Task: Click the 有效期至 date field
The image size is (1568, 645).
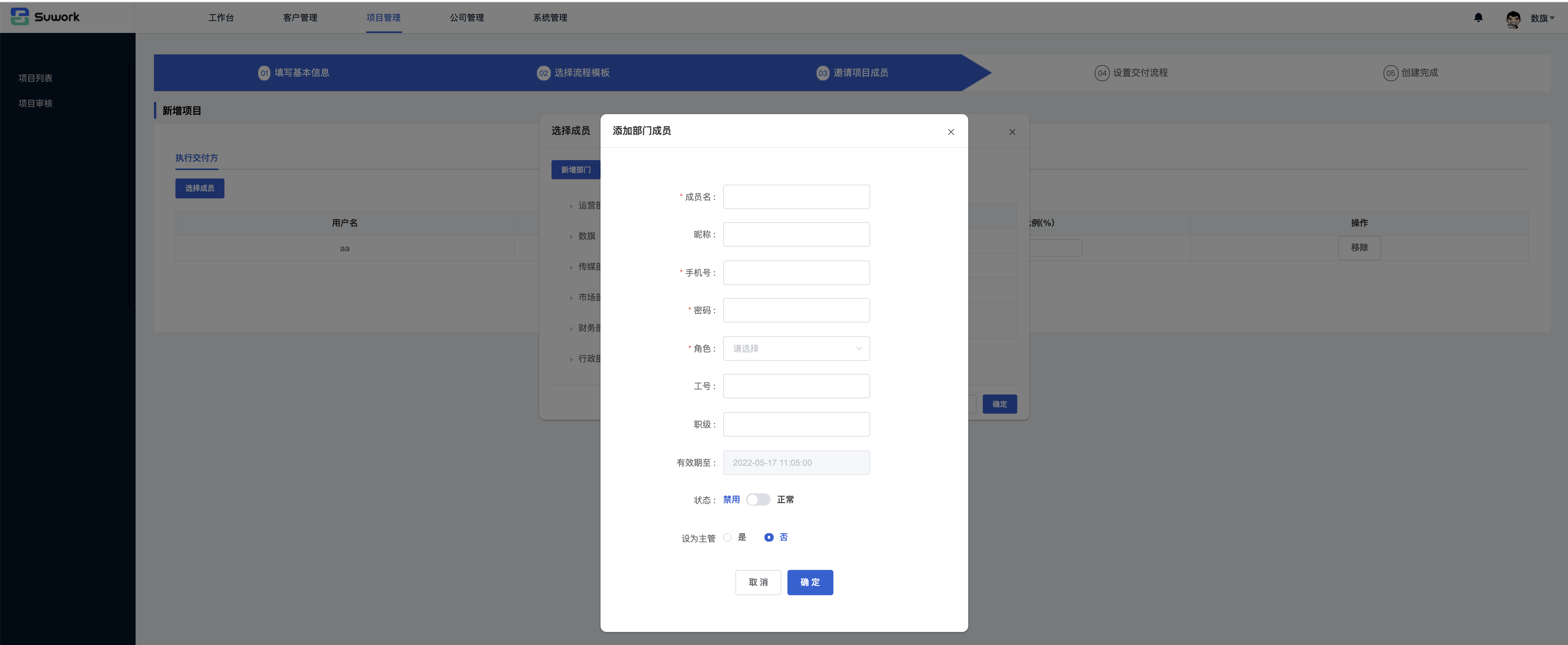Action: click(796, 463)
